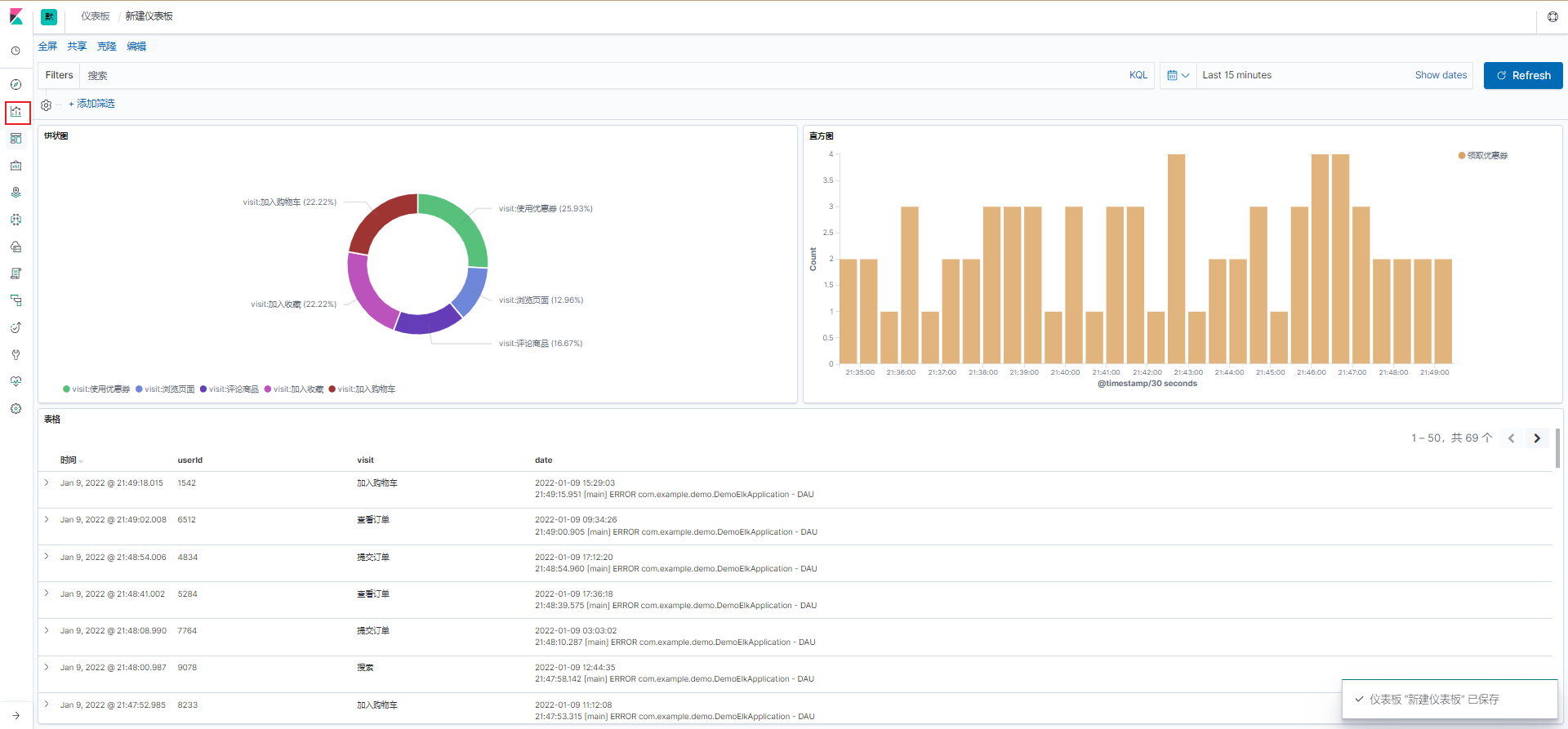Image resolution: width=1568 pixels, height=729 pixels.
Task: Click 全屏 menu item
Action: [47, 47]
